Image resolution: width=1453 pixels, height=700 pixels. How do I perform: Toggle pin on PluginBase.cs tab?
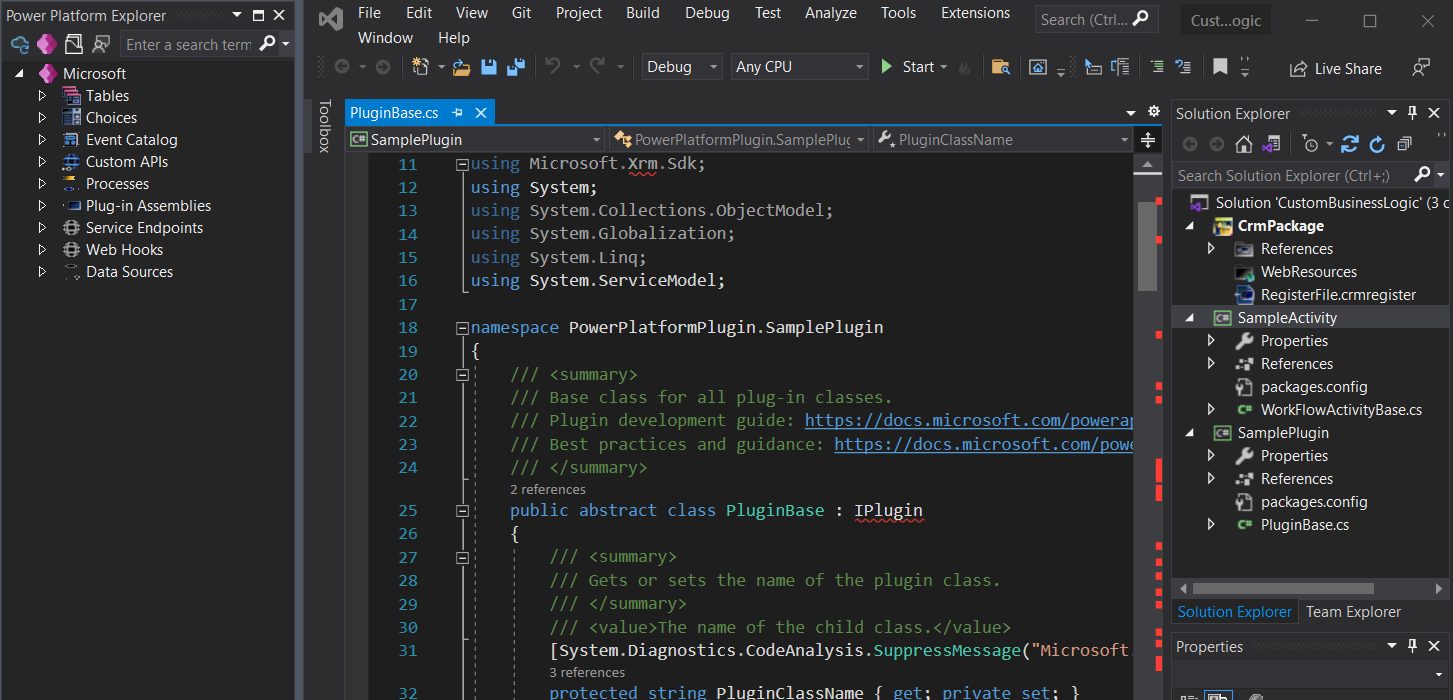[x=458, y=113]
